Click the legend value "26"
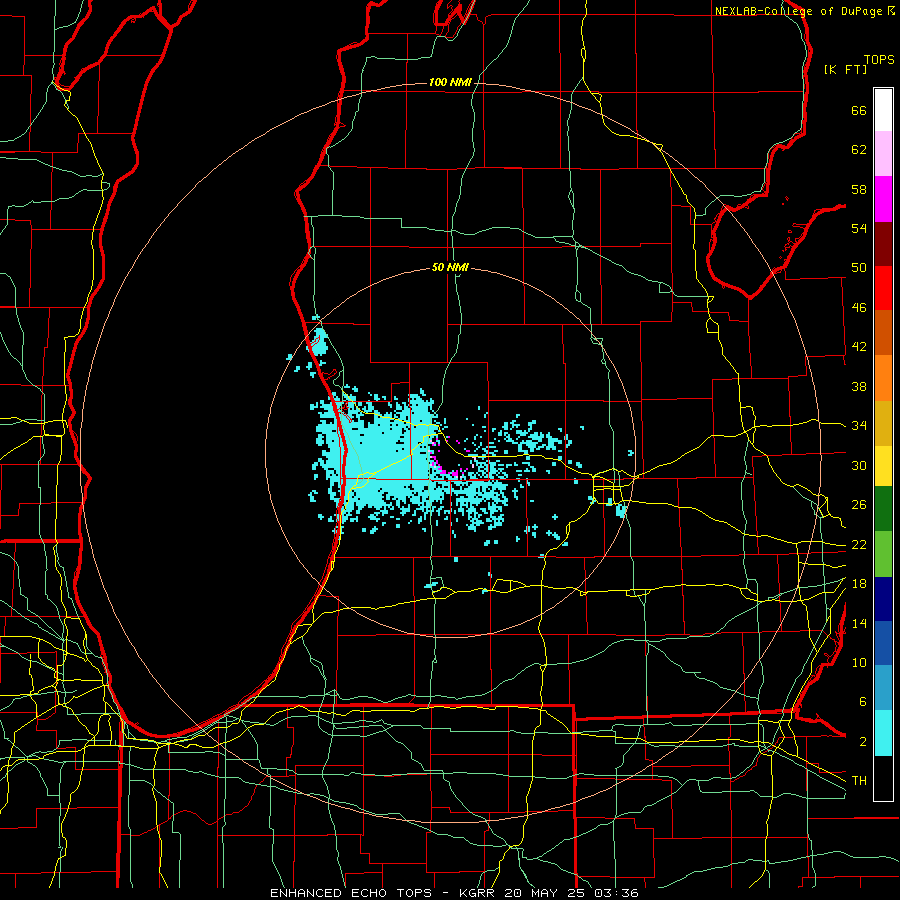The height and width of the screenshot is (900, 900). (859, 505)
